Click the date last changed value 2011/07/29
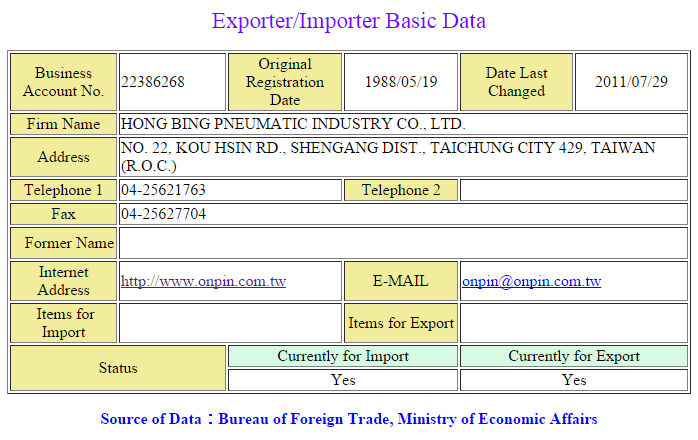The image size is (698, 440). click(631, 82)
